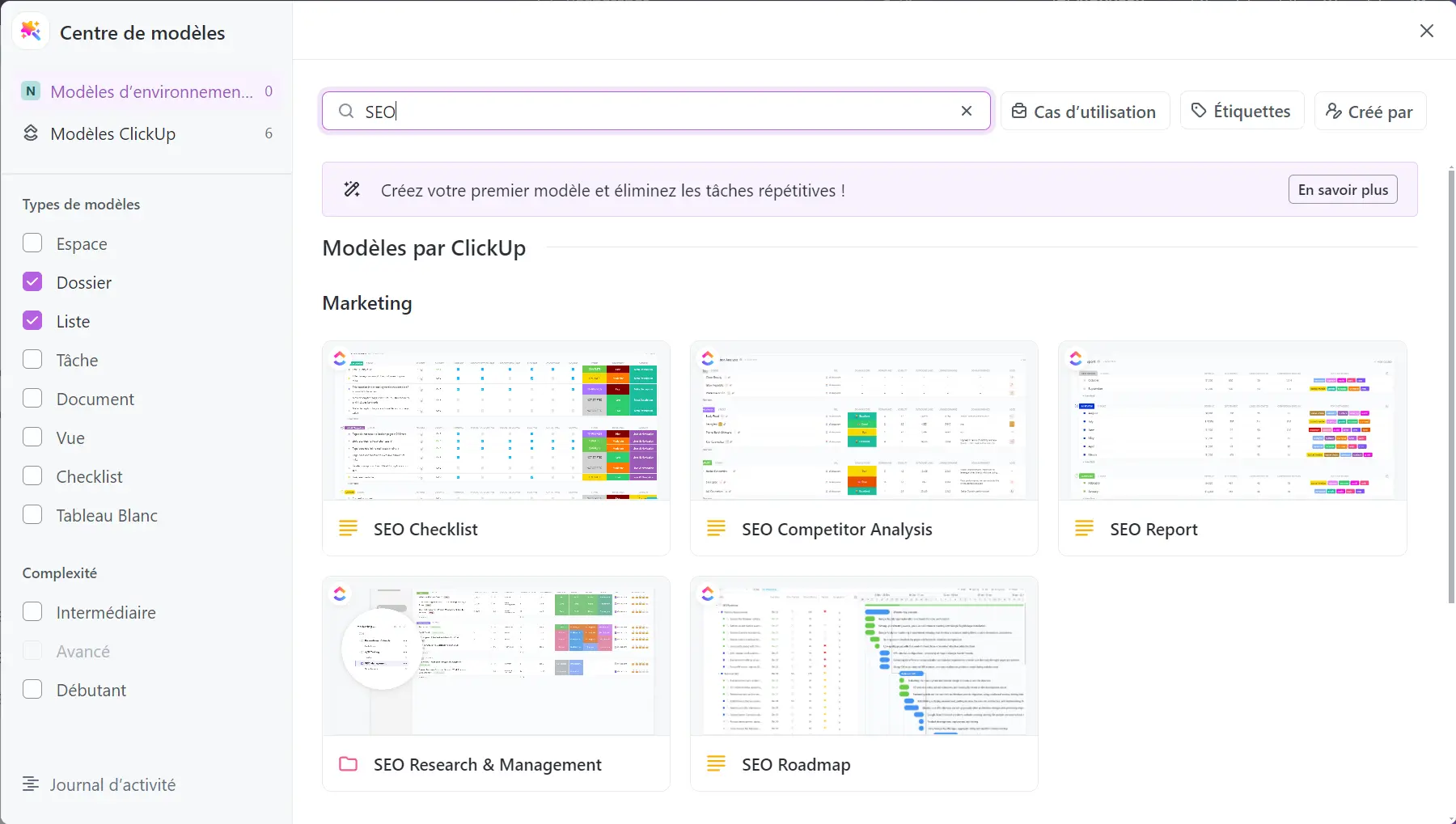
Task: Open the SEO Report template title
Action: tap(1153, 529)
